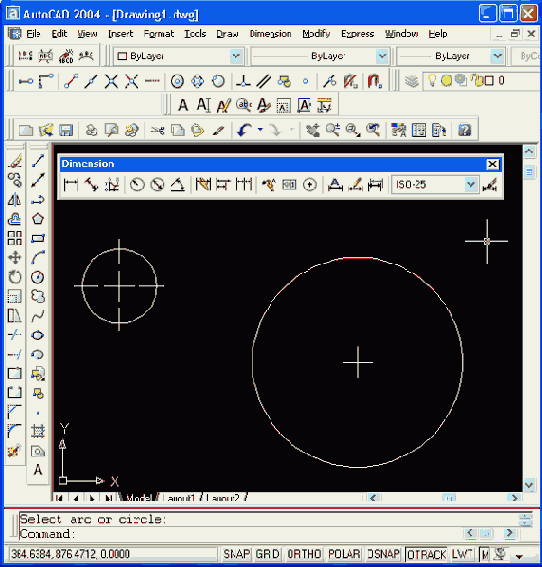This screenshot has height=567, width=542.
Task: Toggle LWT lineweight display
Action: click(x=462, y=554)
